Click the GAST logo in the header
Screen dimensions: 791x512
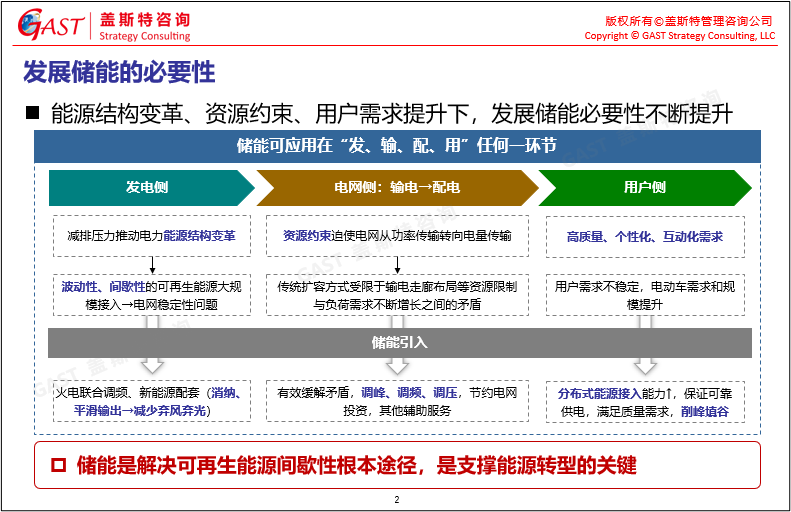[50, 27]
